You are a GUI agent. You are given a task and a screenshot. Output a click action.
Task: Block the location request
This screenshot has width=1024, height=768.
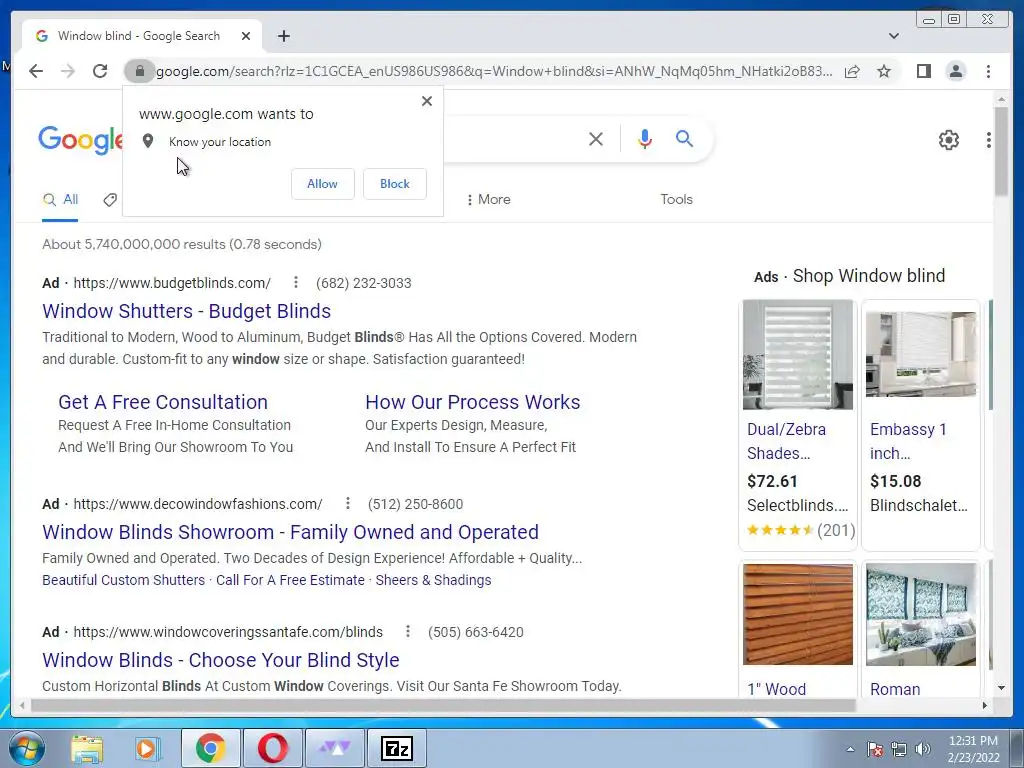point(394,184)
